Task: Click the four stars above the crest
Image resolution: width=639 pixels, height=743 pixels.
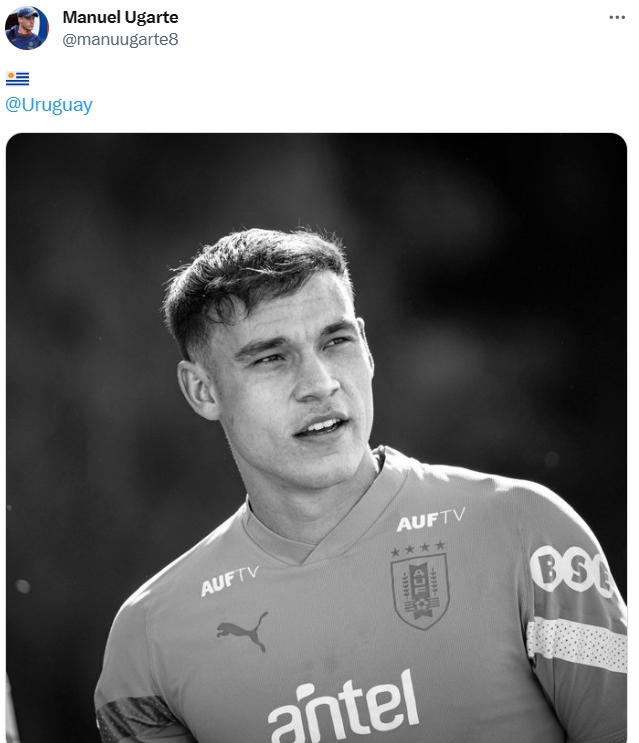Action: point(417,549)
